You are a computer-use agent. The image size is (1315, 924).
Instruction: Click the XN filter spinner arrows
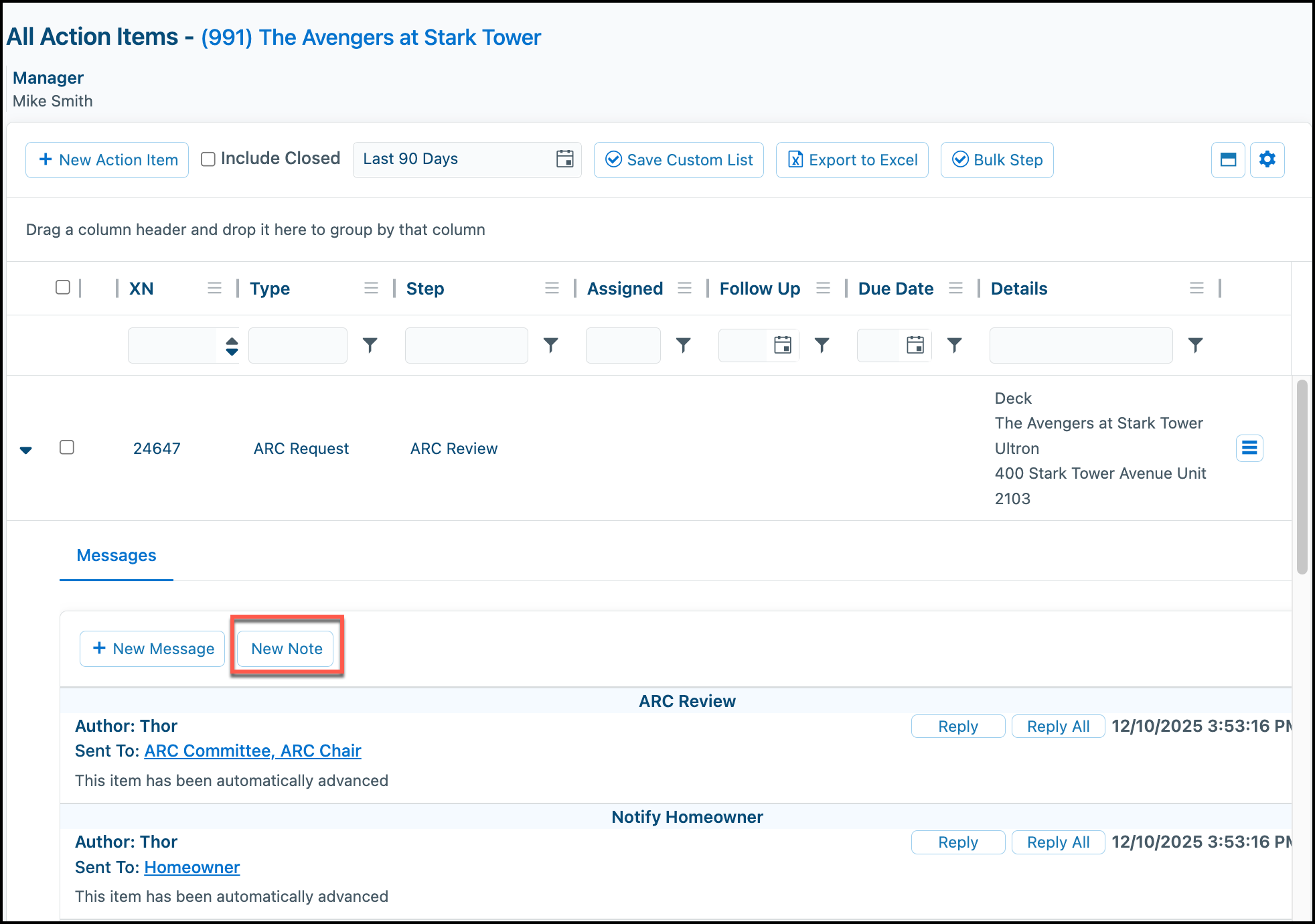point(232,345)
